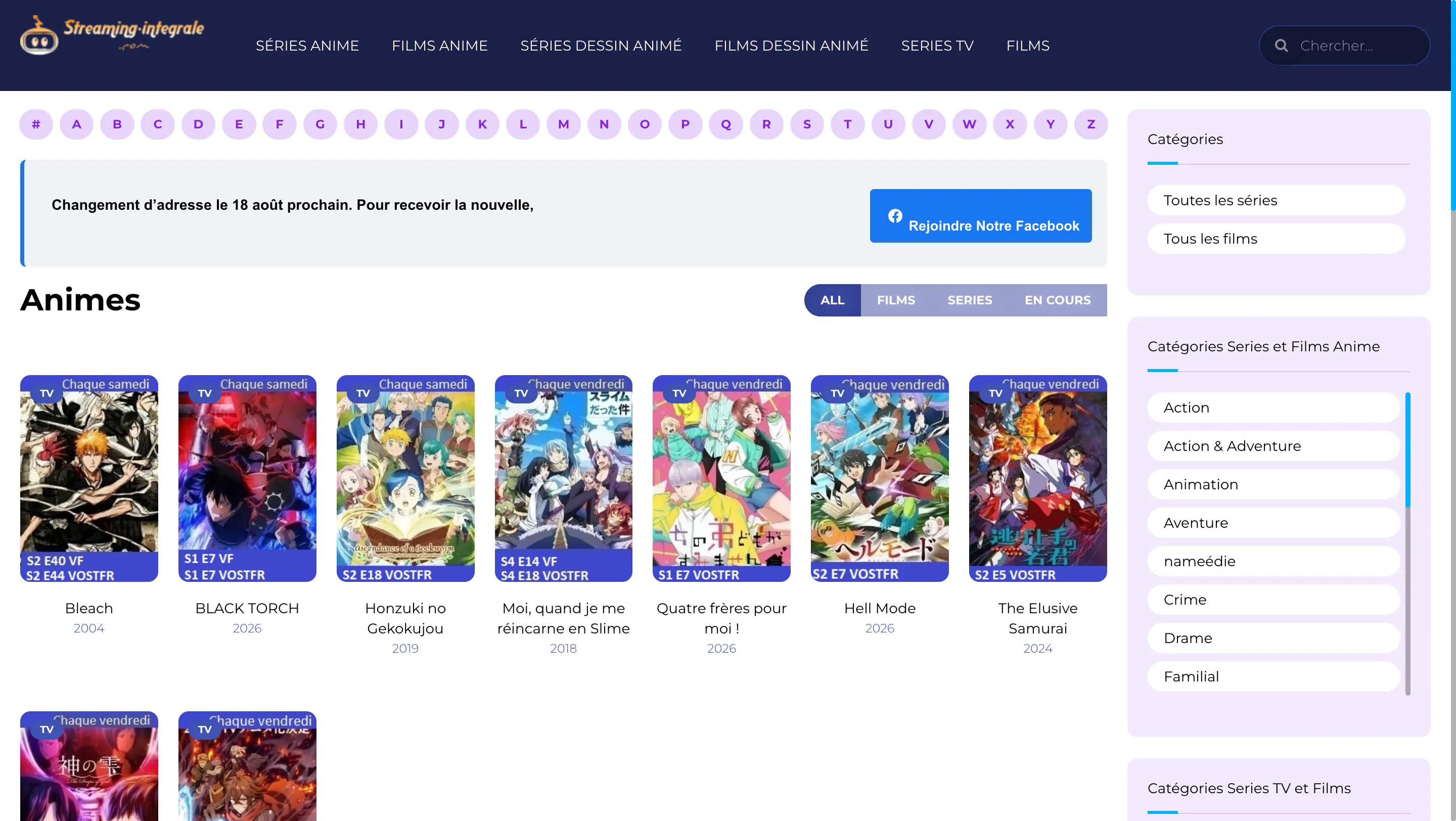Image resolution: width=1456 pixels, height=821 pixels.
Task: Click the 2004 year under Bleach
Action: pos(89,628)
